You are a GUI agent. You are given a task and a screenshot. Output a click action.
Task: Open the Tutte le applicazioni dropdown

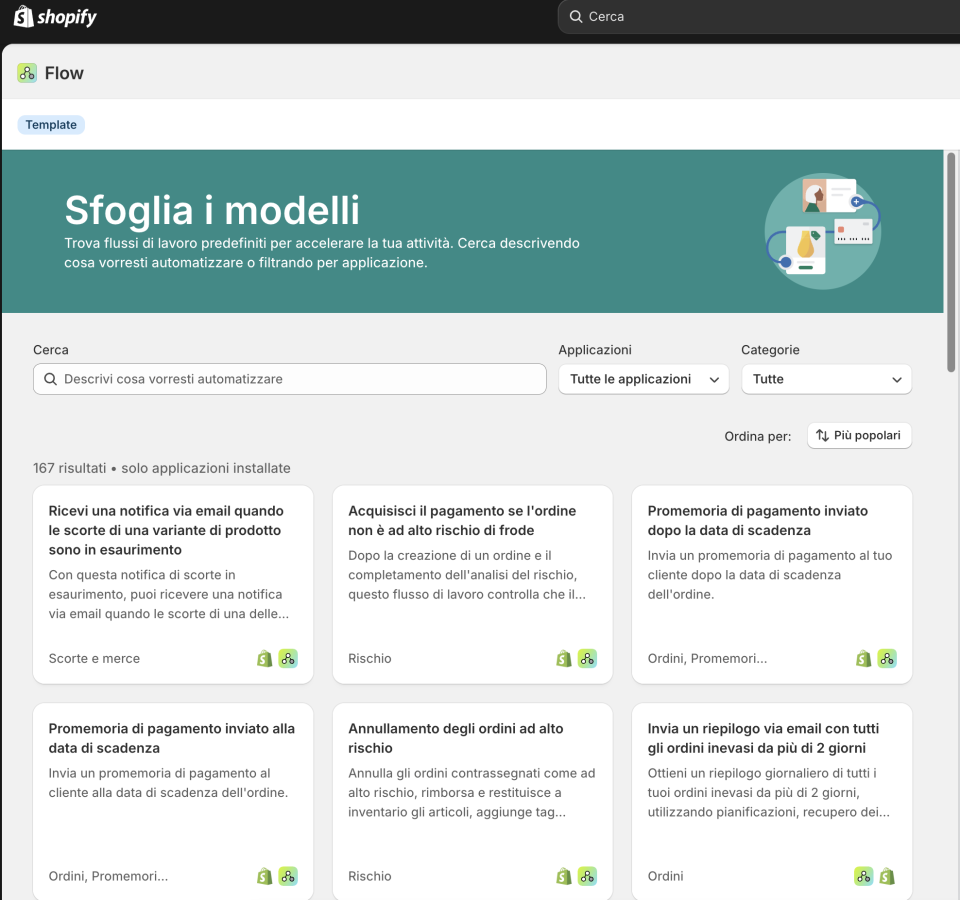643,379
